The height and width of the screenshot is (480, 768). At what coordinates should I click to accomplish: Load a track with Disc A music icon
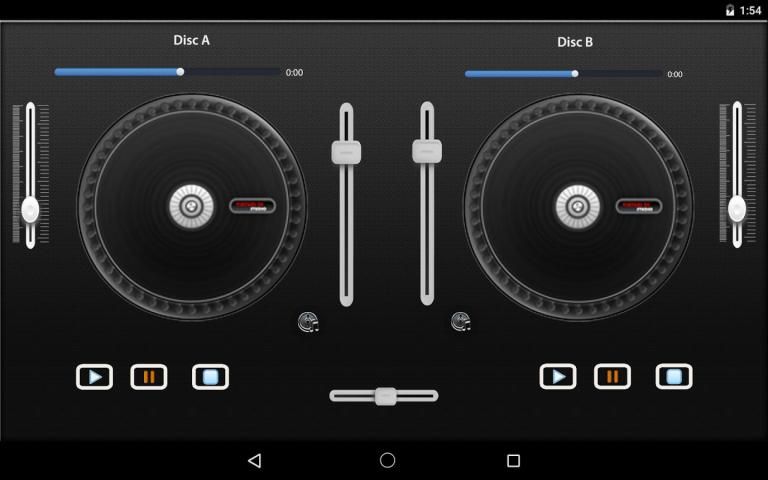308,322
